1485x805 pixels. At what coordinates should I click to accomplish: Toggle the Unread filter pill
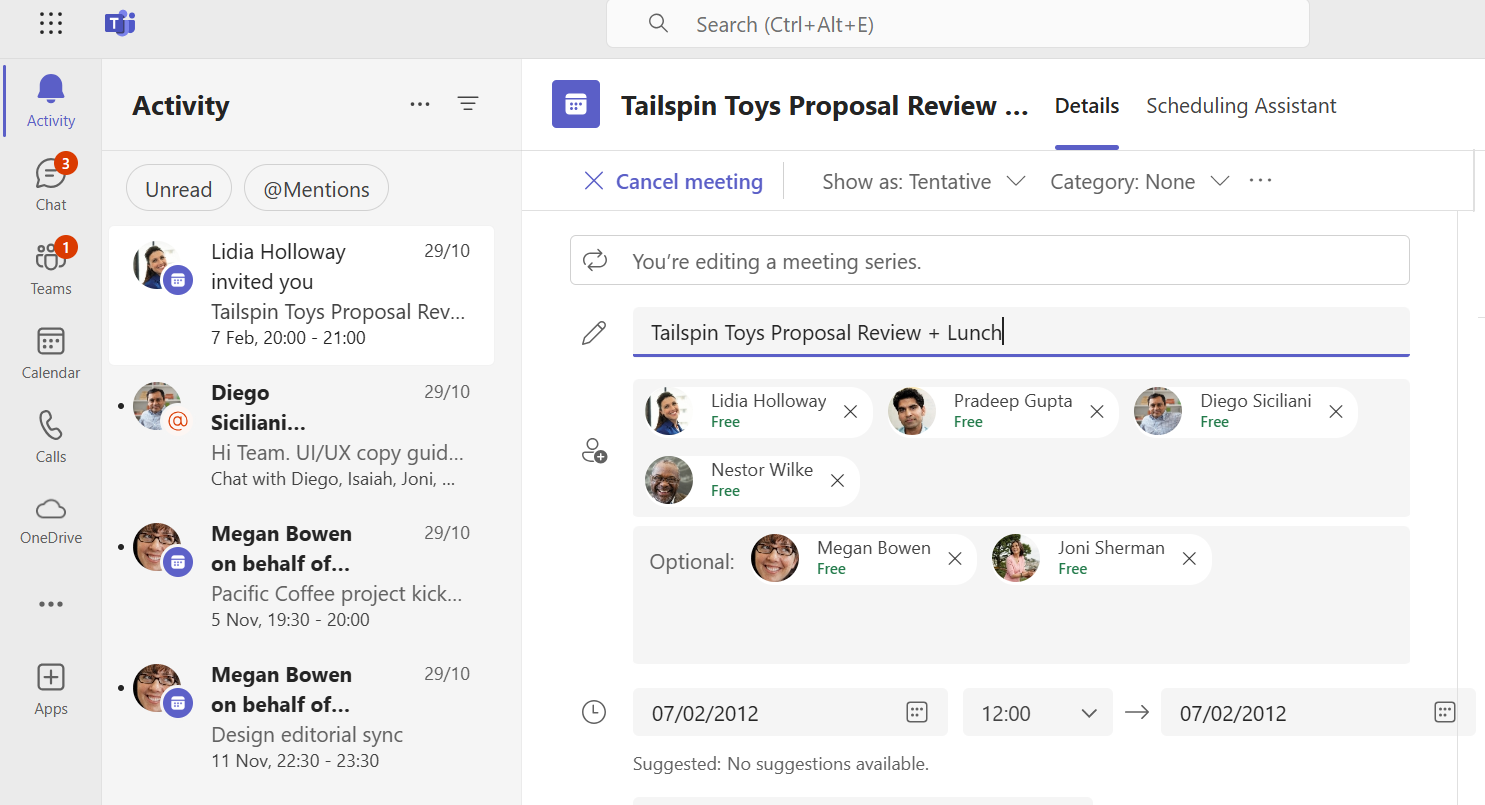[x=179, y=188]
